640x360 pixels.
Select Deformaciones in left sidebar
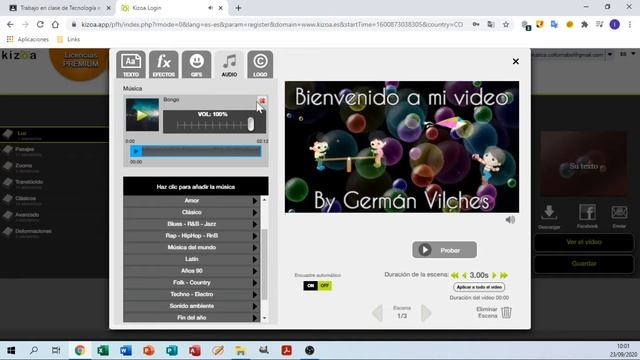pos(33,231)
